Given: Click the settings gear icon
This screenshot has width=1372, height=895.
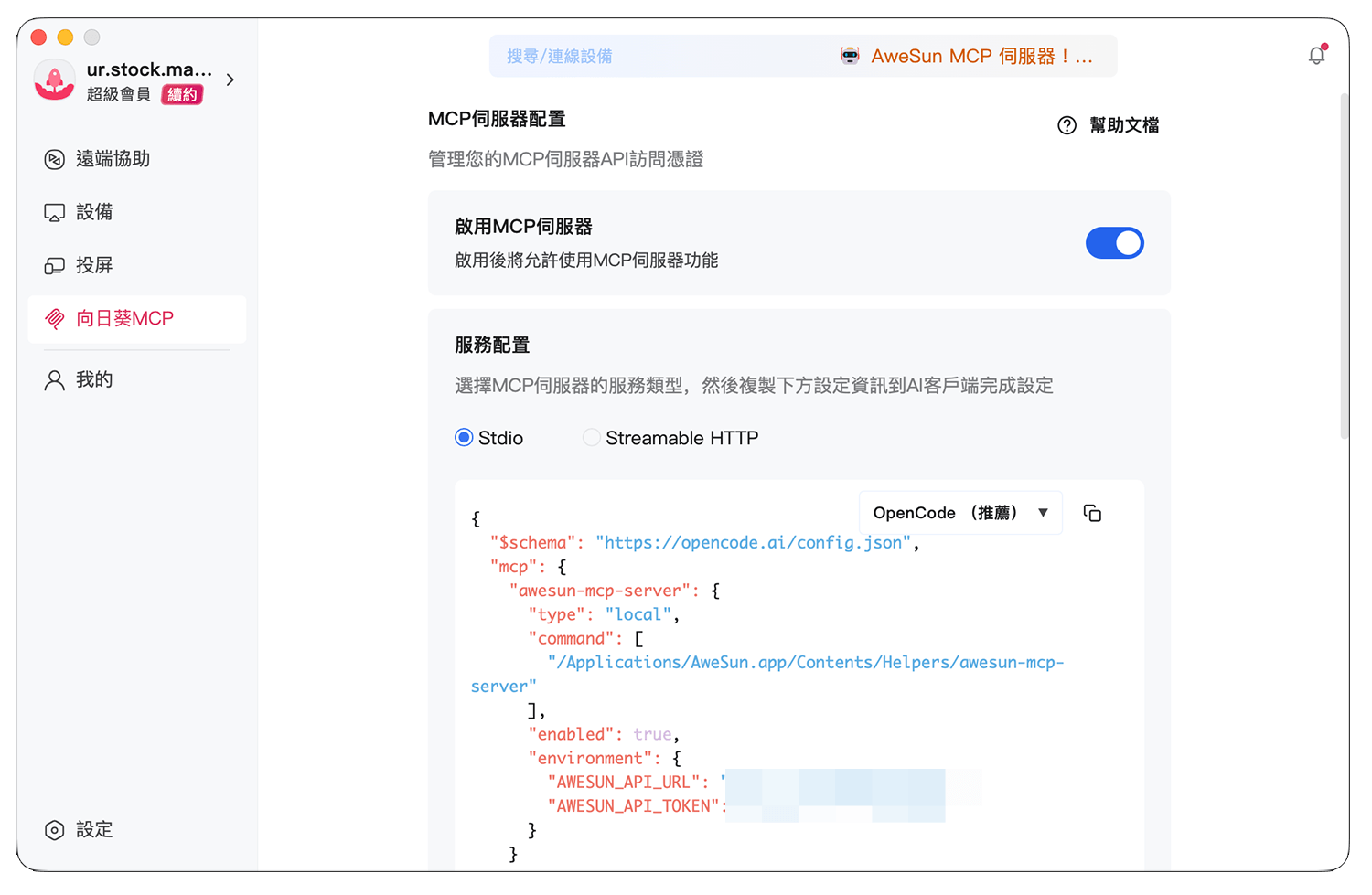Looking at the screenshot, I should pyautogui.click(x=55, y=829).
